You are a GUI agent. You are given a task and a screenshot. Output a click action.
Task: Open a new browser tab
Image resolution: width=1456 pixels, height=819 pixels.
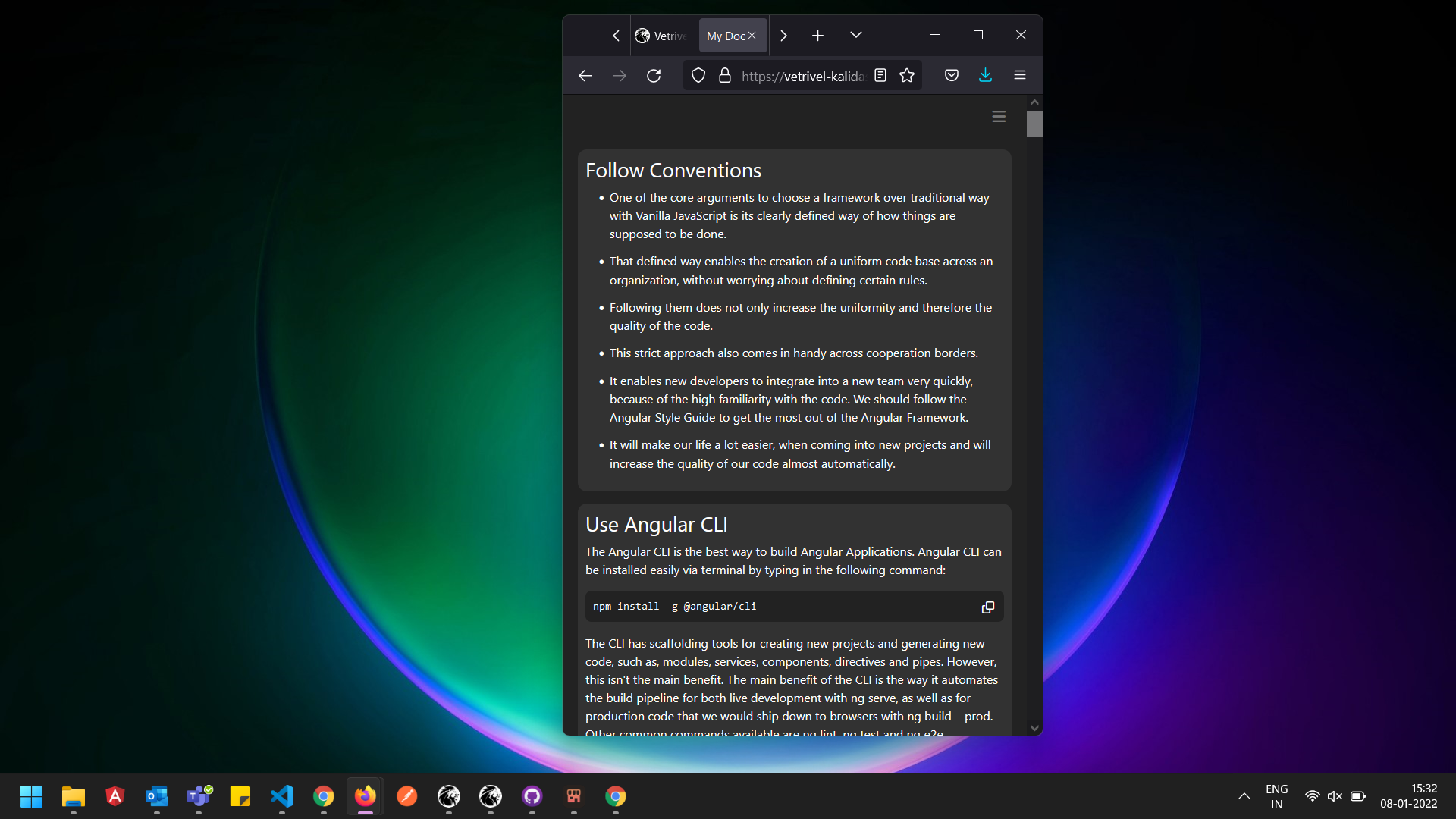pyautogui.click(x=817, y=35)
